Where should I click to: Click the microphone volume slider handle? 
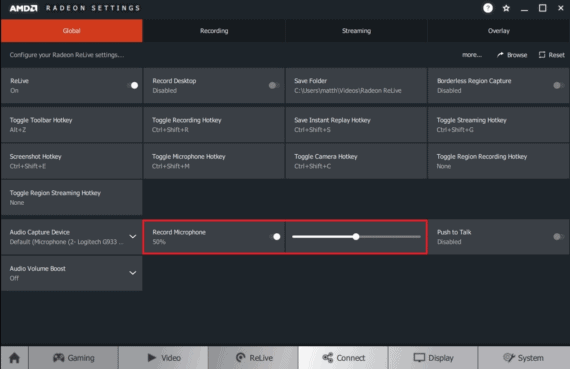pos(356,237)
